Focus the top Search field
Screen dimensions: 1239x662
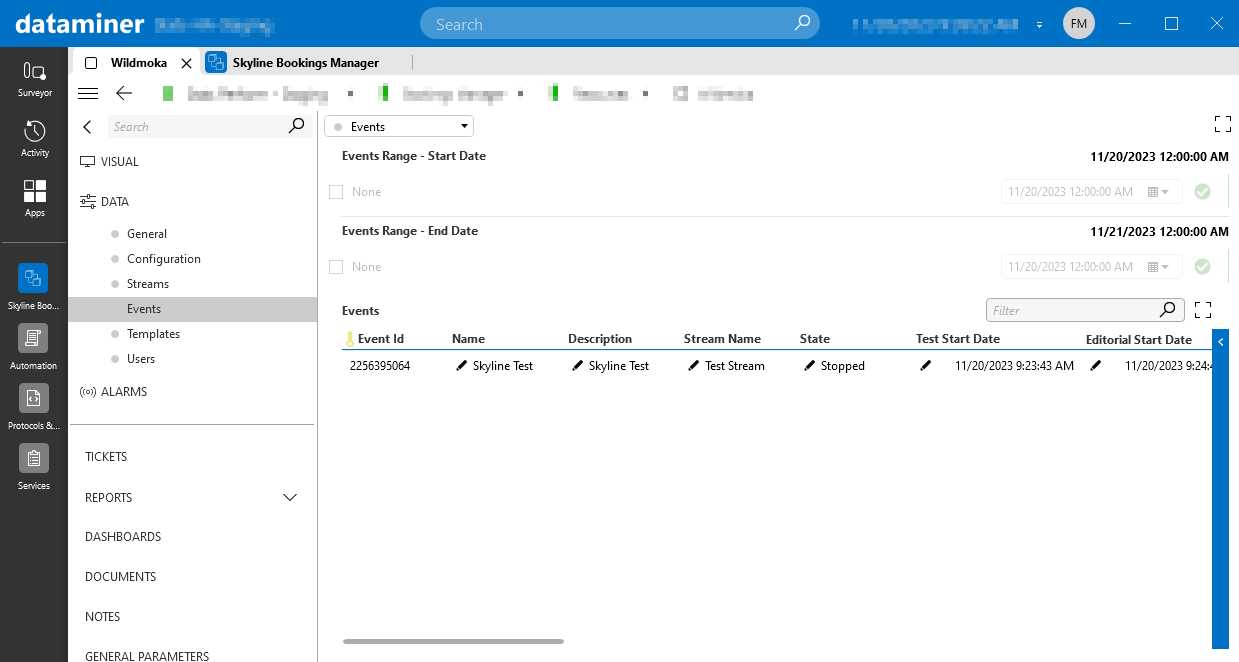tap(620, 24)
